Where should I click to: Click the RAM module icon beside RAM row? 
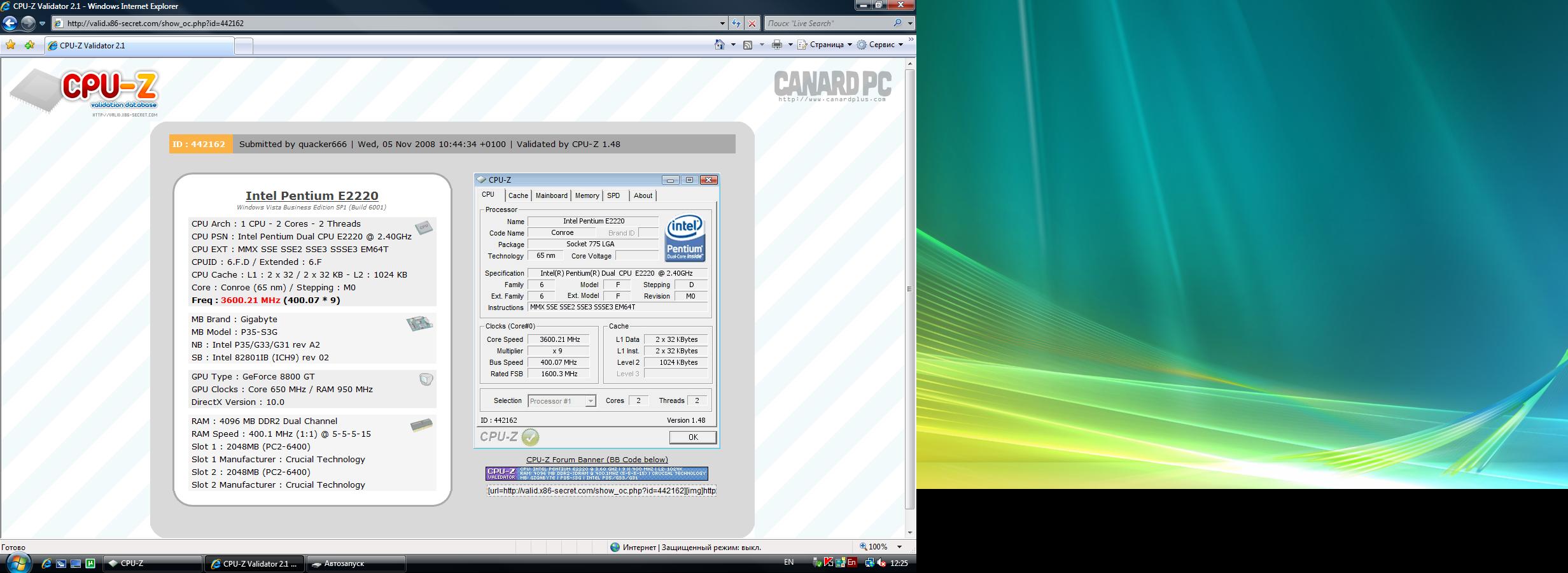(x=421, y=425)
